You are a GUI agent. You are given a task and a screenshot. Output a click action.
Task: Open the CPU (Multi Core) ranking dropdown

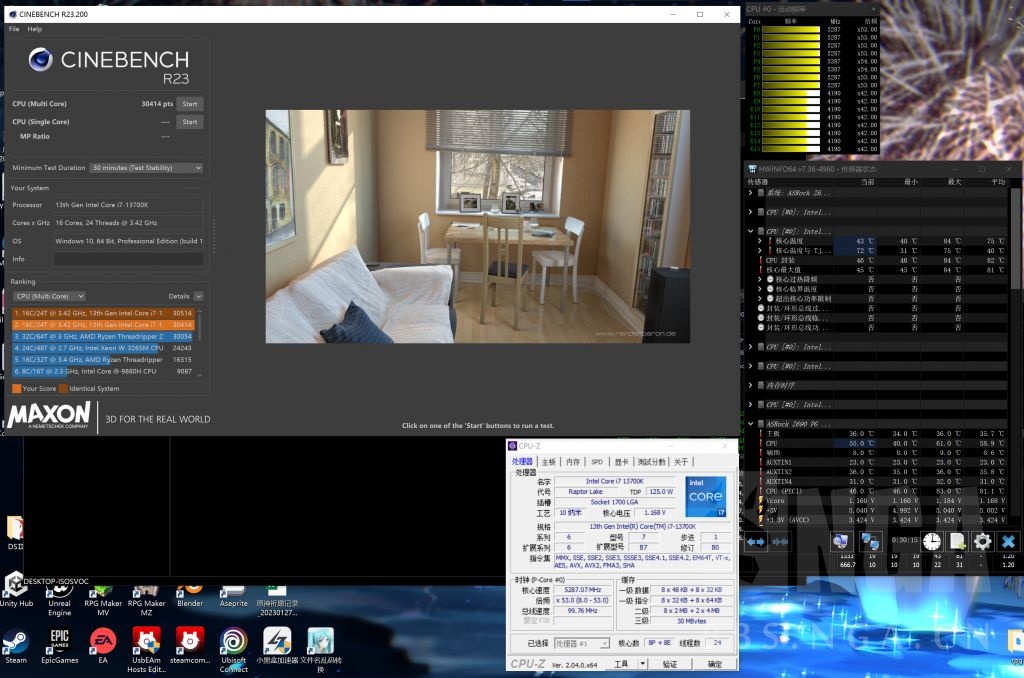click(48, 296)
